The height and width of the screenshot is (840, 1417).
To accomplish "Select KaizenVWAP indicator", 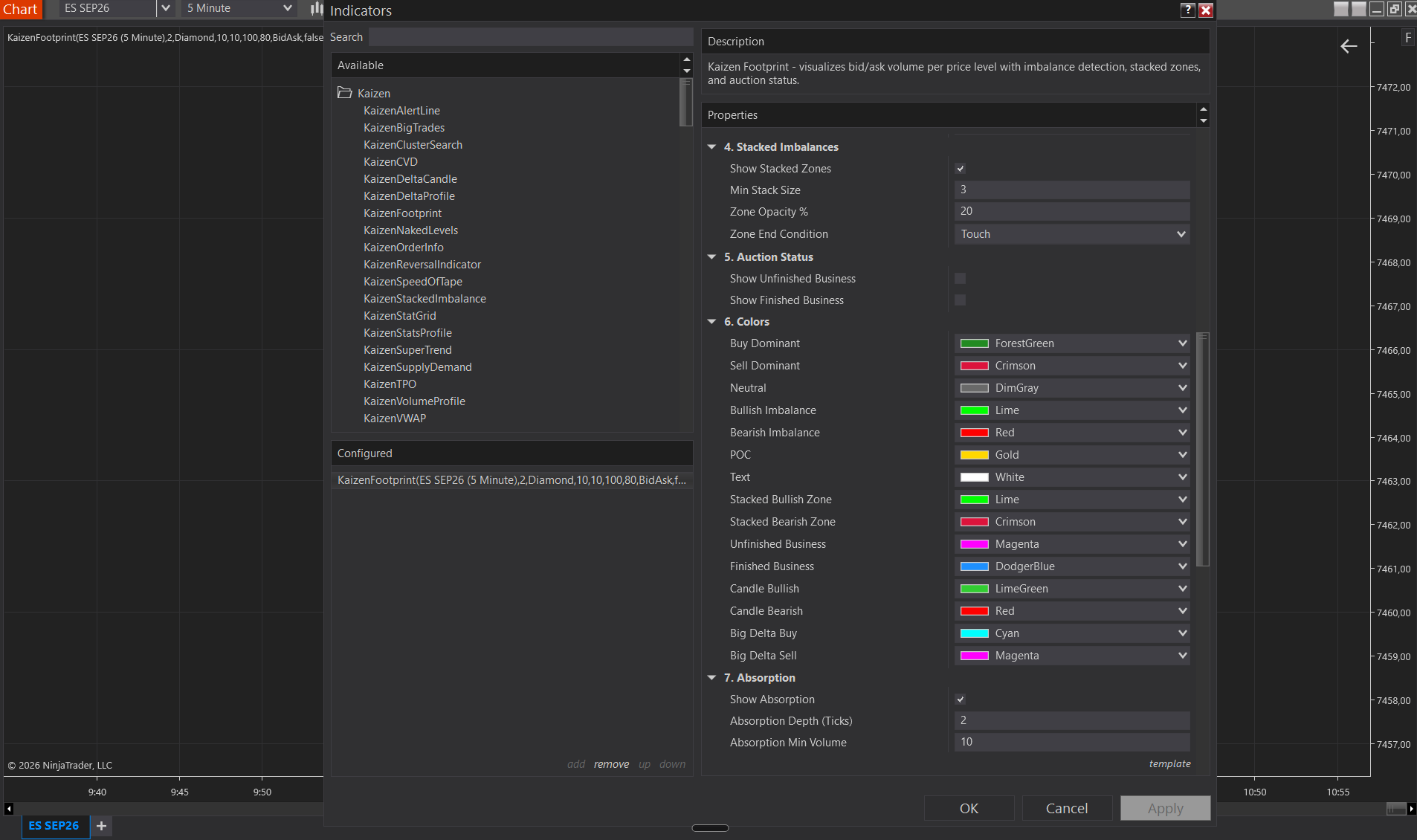I will 395,419.
